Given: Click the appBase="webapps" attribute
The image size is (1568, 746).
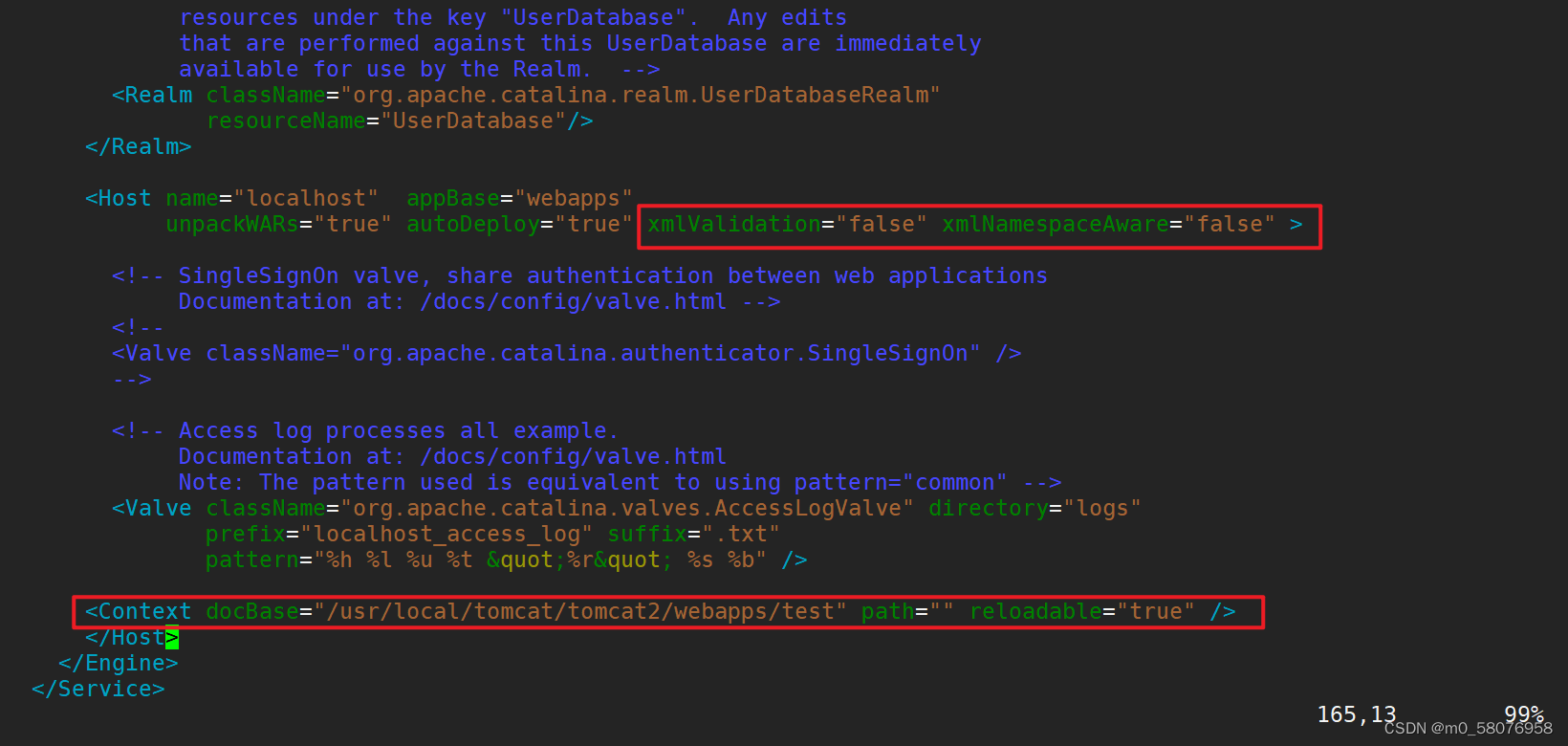Looking at the screenshot, I should click(519, 199).
